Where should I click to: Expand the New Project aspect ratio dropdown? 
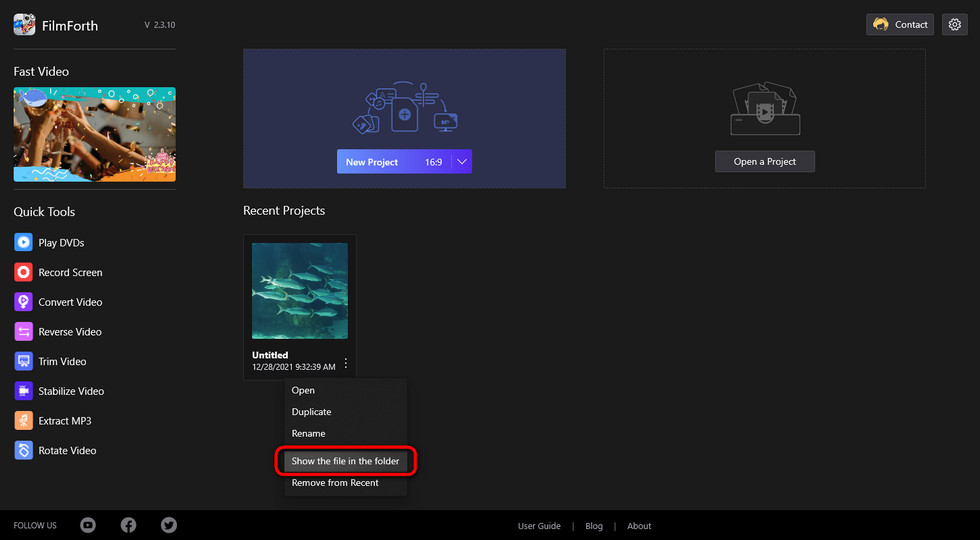tap(462, 162)
